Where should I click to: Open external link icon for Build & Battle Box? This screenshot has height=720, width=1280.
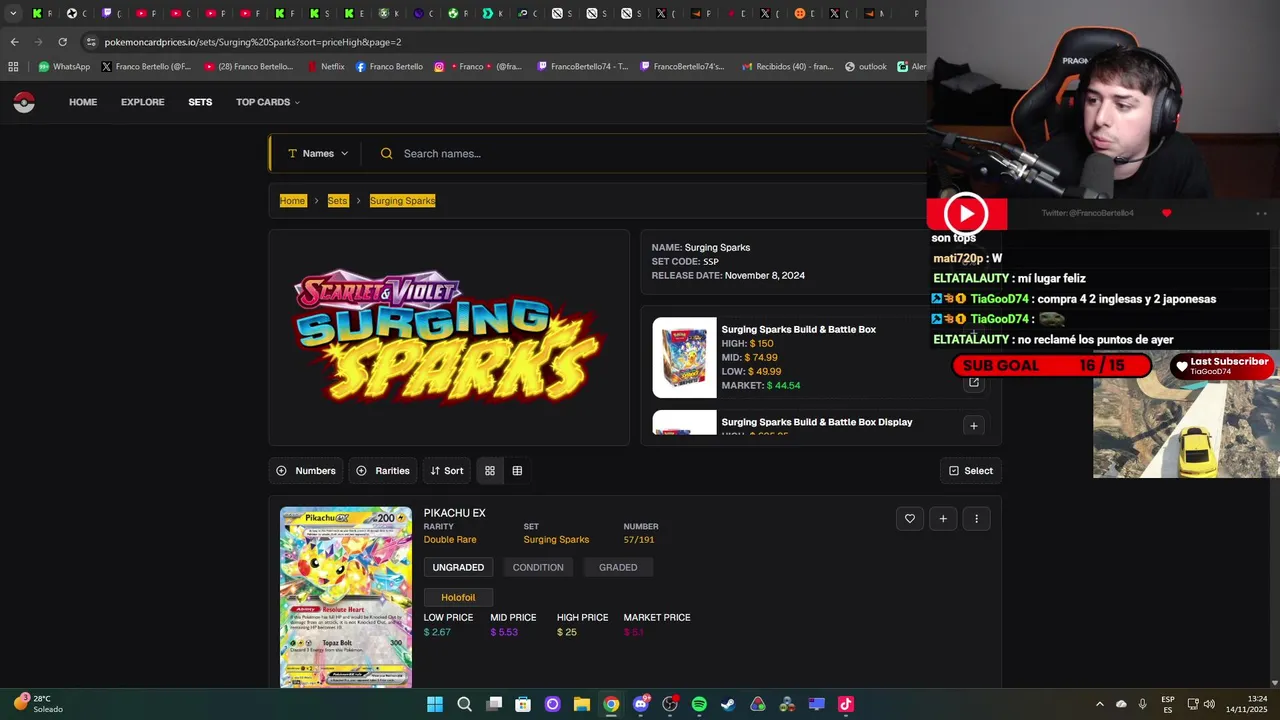973,382
